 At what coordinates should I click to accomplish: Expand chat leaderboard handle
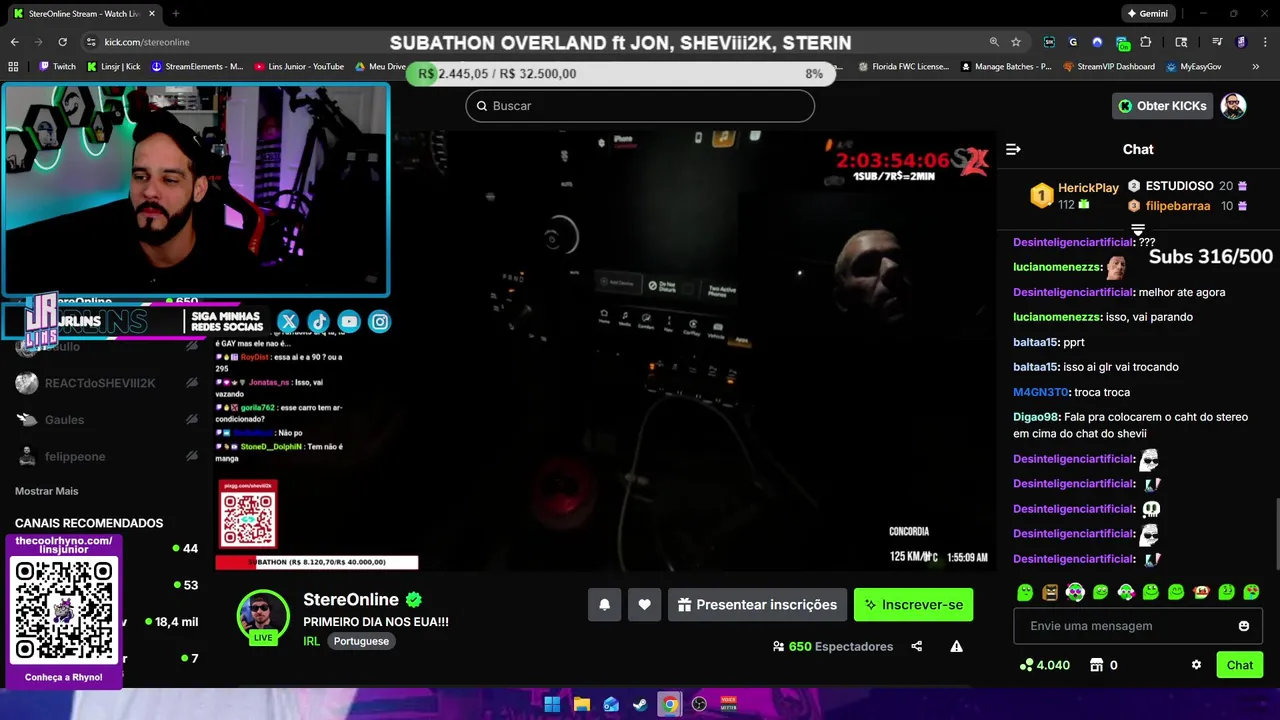[x=1138, y=230]
